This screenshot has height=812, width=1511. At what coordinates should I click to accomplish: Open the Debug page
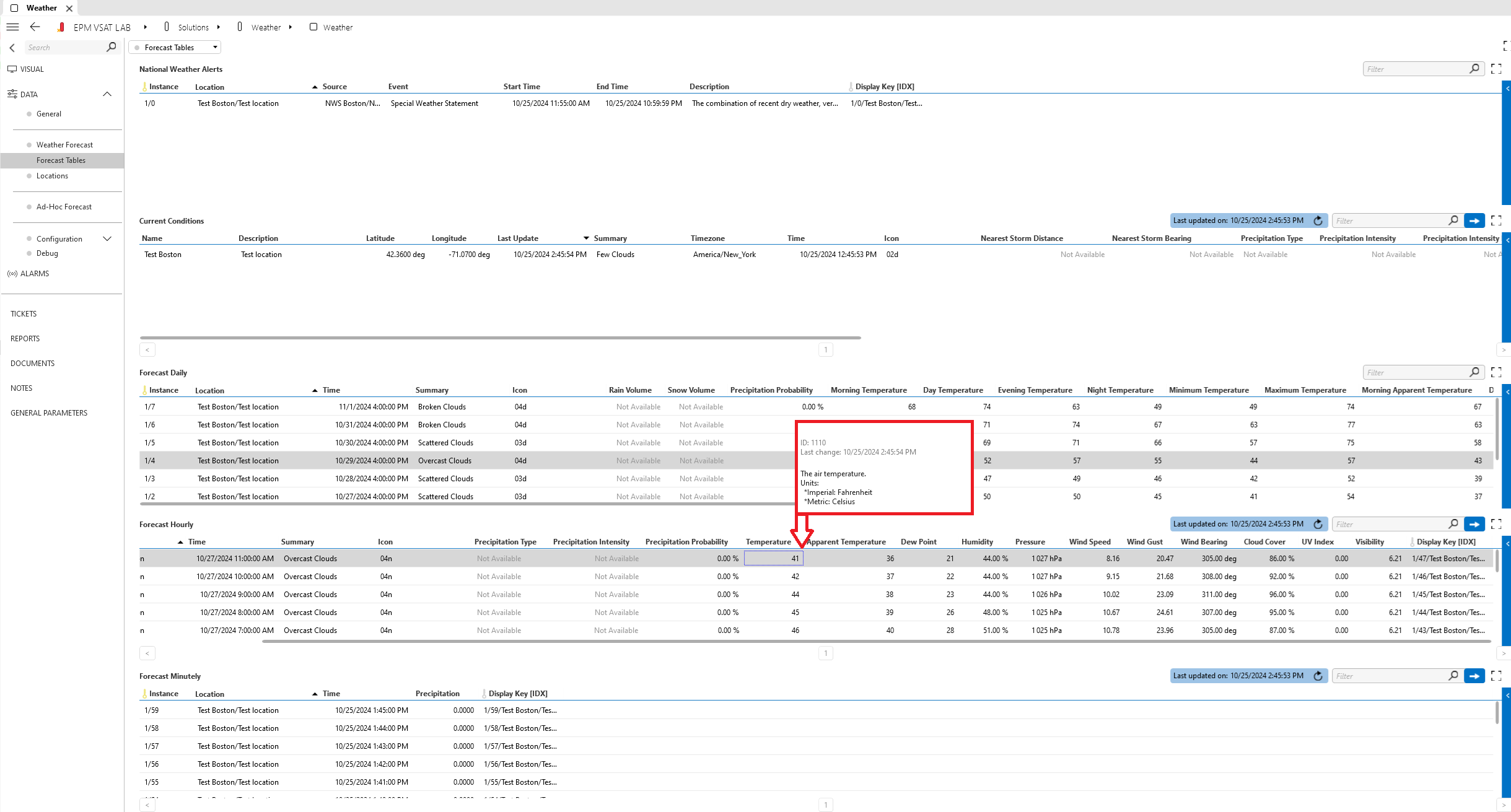pos(47,253)
